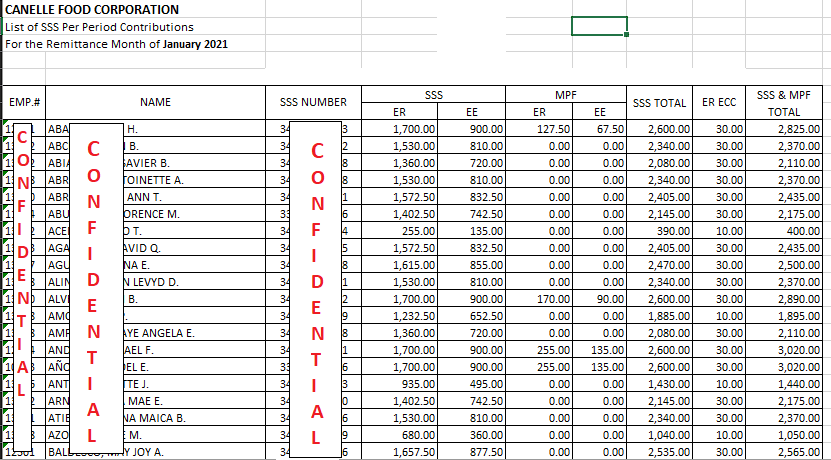Image resolution: width=831 pixels, height=460 pixels.
Task: Click the SSS NUMBER header cell
Action: click(313, 102)
